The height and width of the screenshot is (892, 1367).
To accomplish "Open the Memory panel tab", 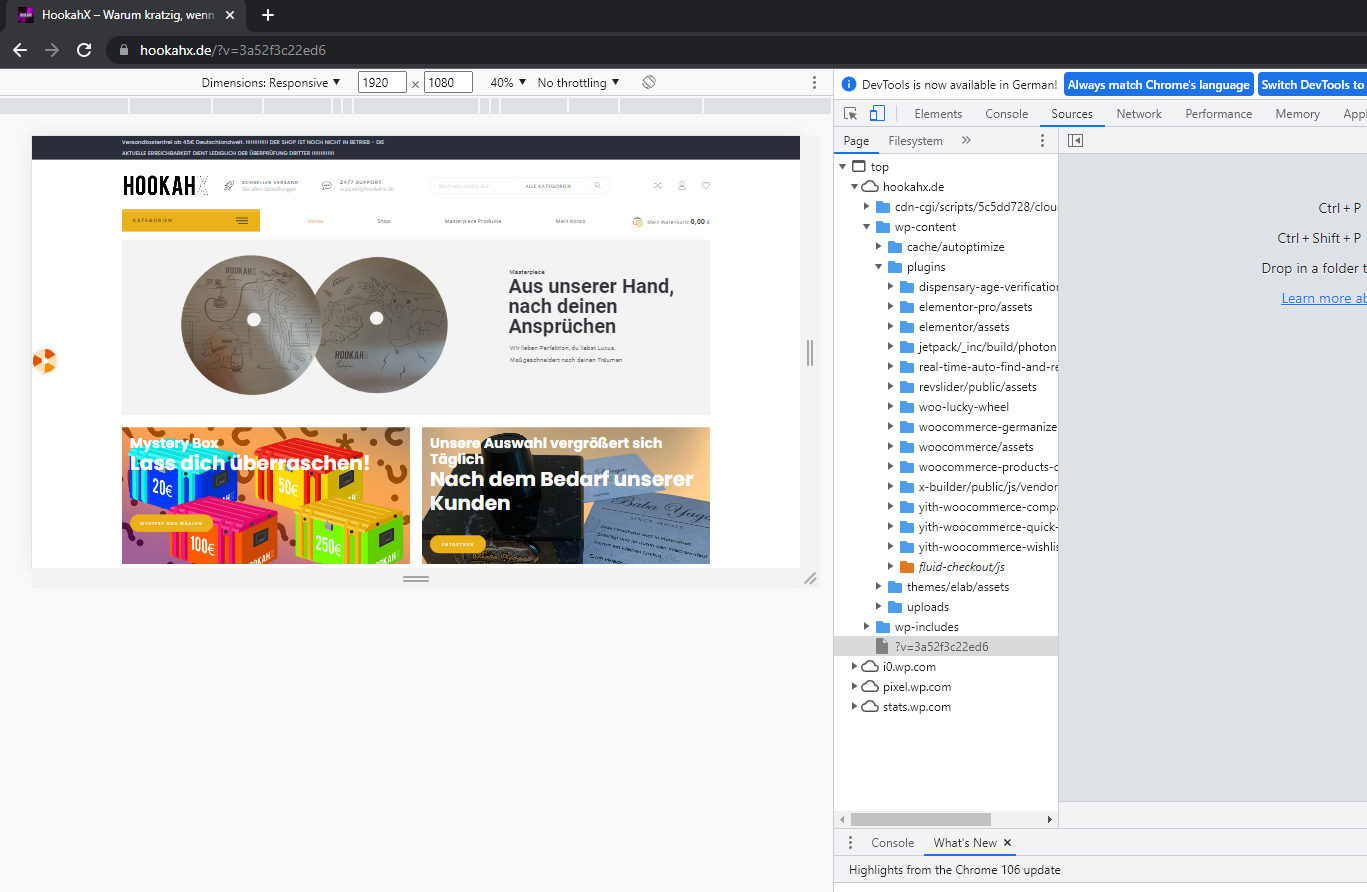I will [x=1297, y=114].
